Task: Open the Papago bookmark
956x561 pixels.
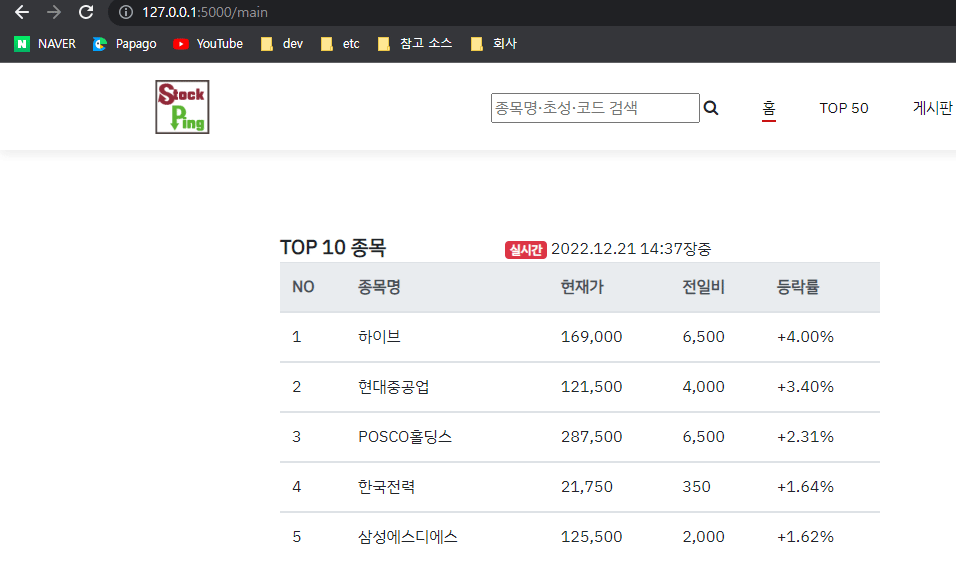Action: click(x=125, y=44)
